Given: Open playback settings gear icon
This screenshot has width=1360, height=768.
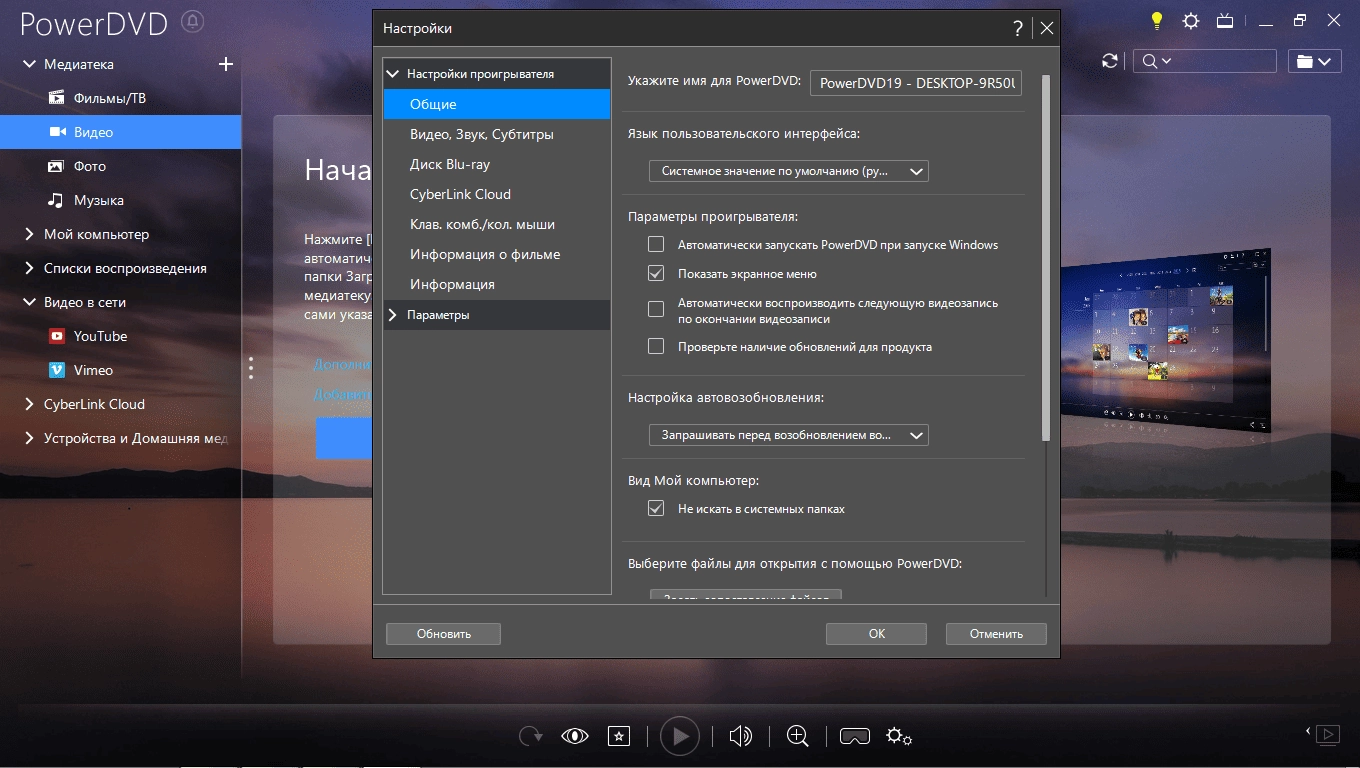Looking at the screenshot, I should tap(899, 737).
